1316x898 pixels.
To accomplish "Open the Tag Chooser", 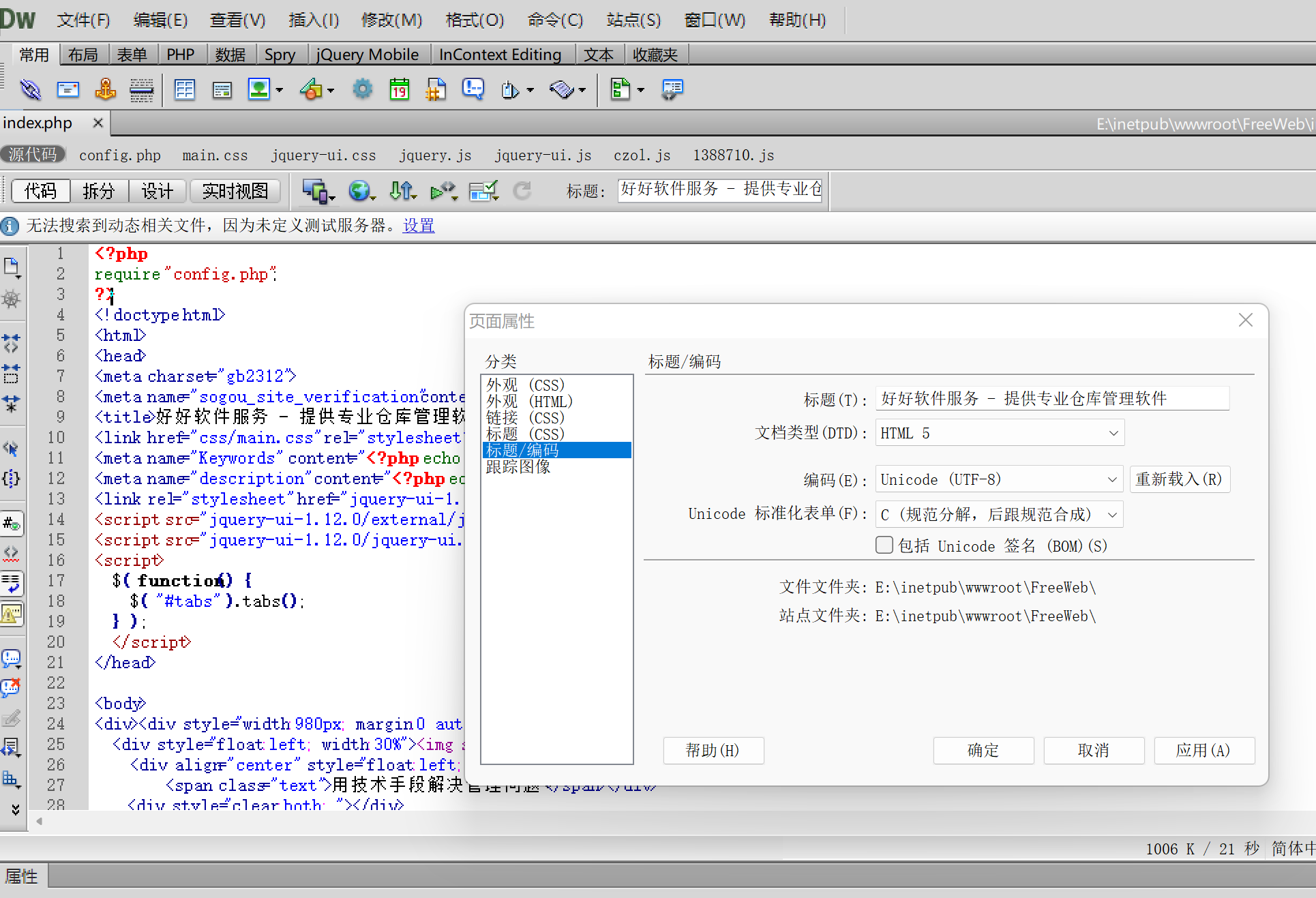I will pyautogui.click(x=672, y=89).
